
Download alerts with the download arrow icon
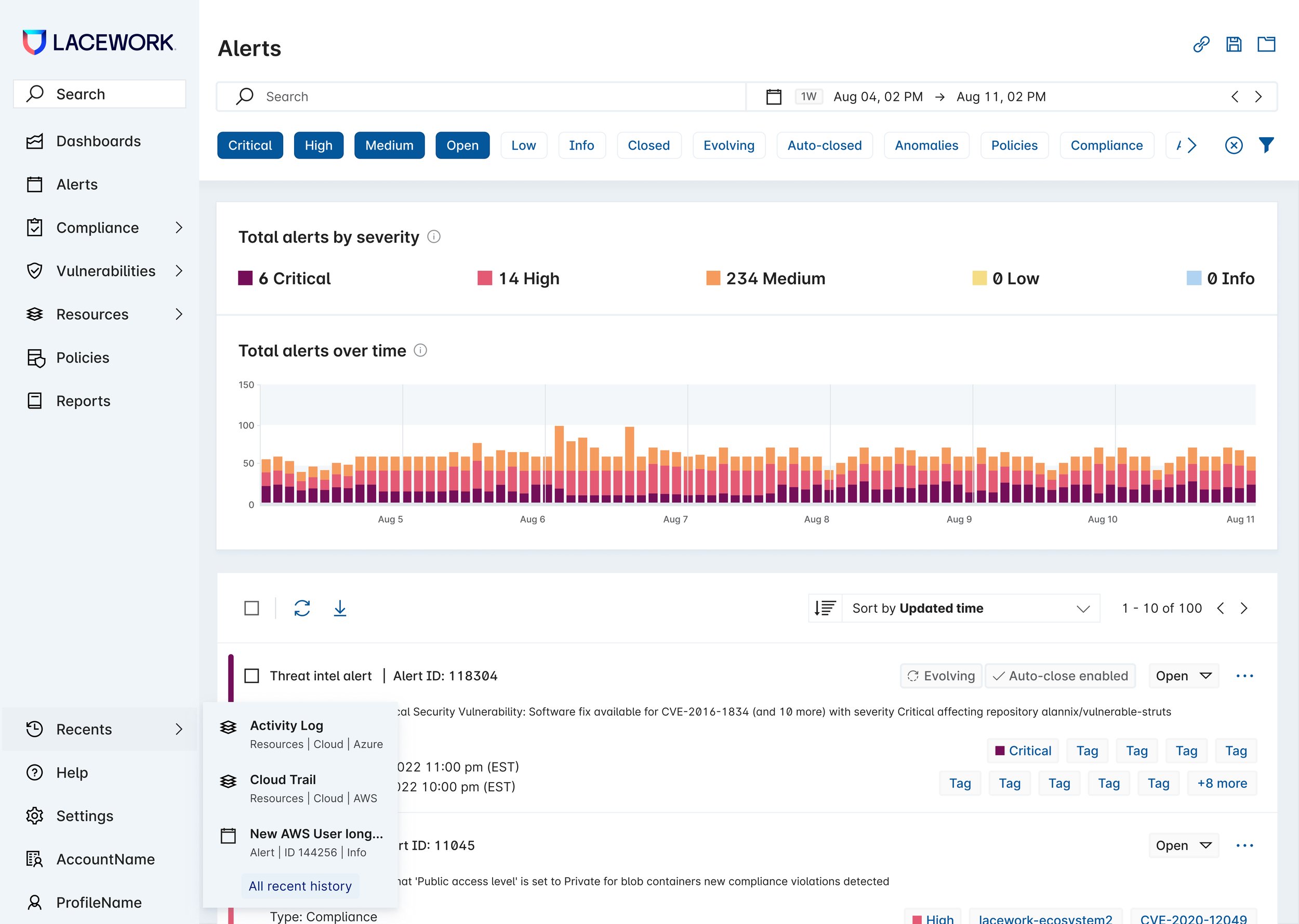point(339,608)
